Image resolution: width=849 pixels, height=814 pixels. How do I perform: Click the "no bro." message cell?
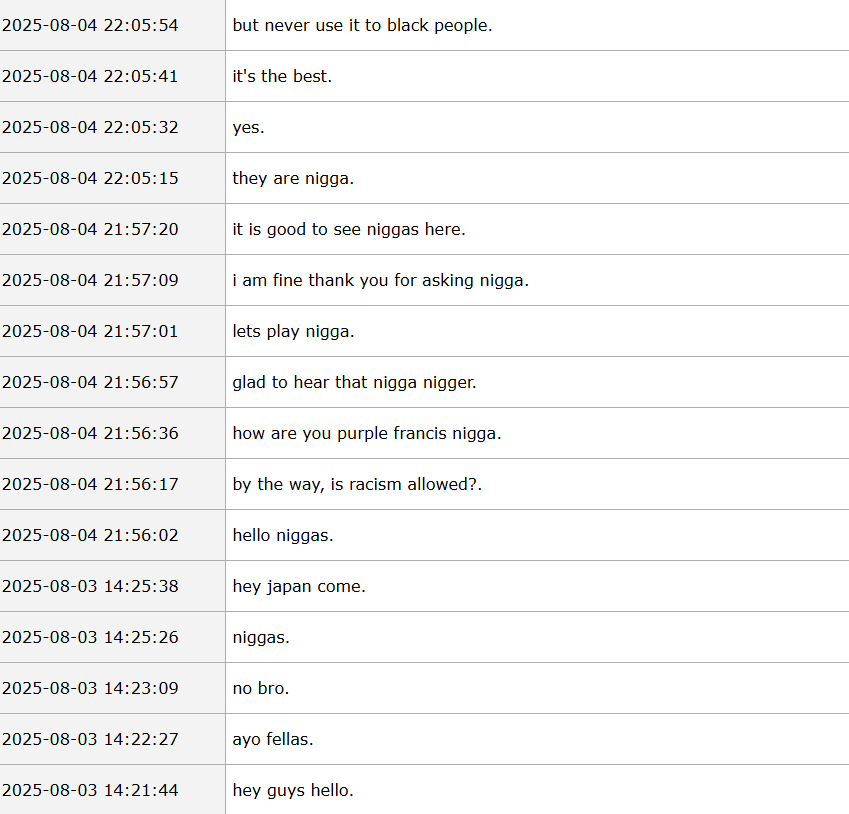[x=261, y=688]
